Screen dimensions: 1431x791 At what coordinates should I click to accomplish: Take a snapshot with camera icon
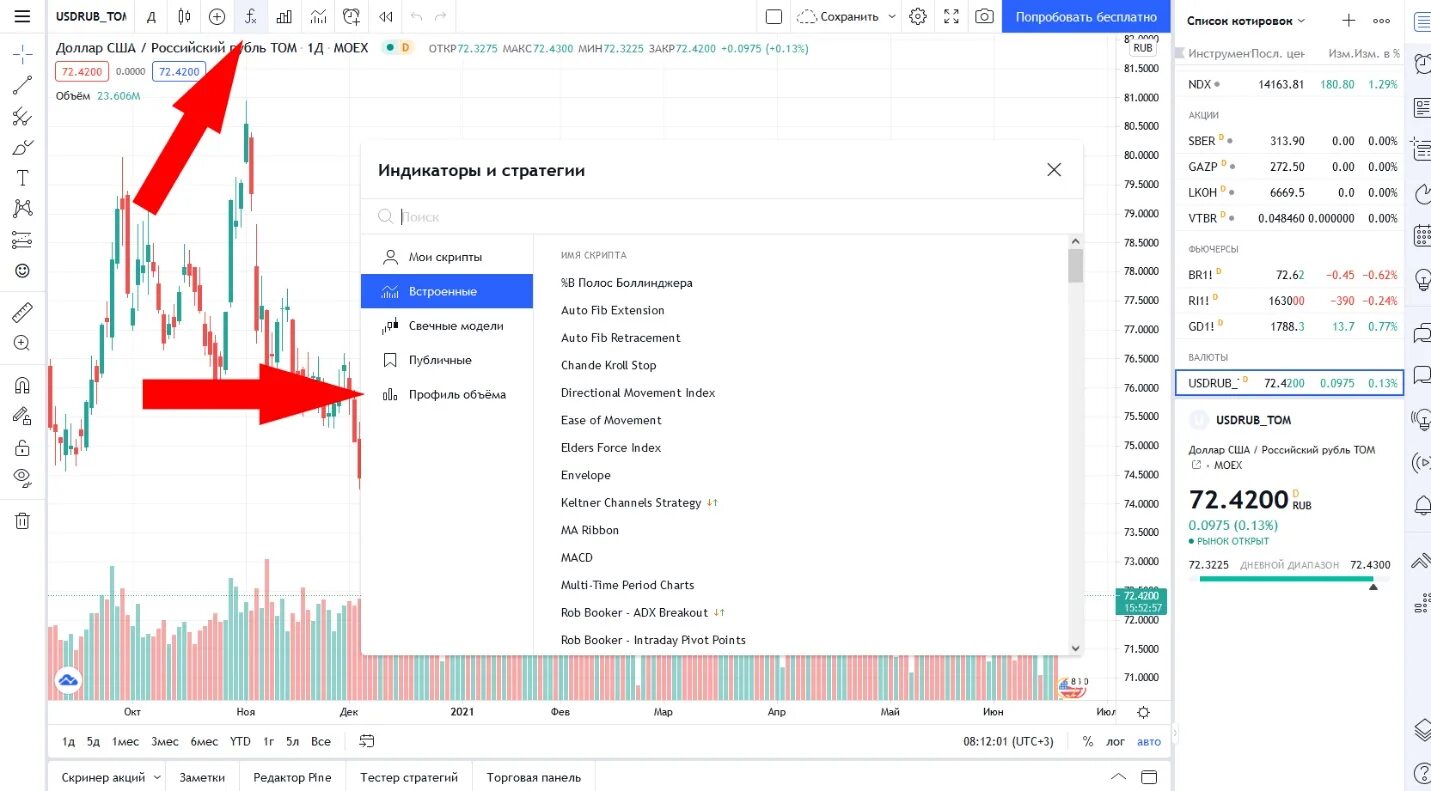[985, 16]
